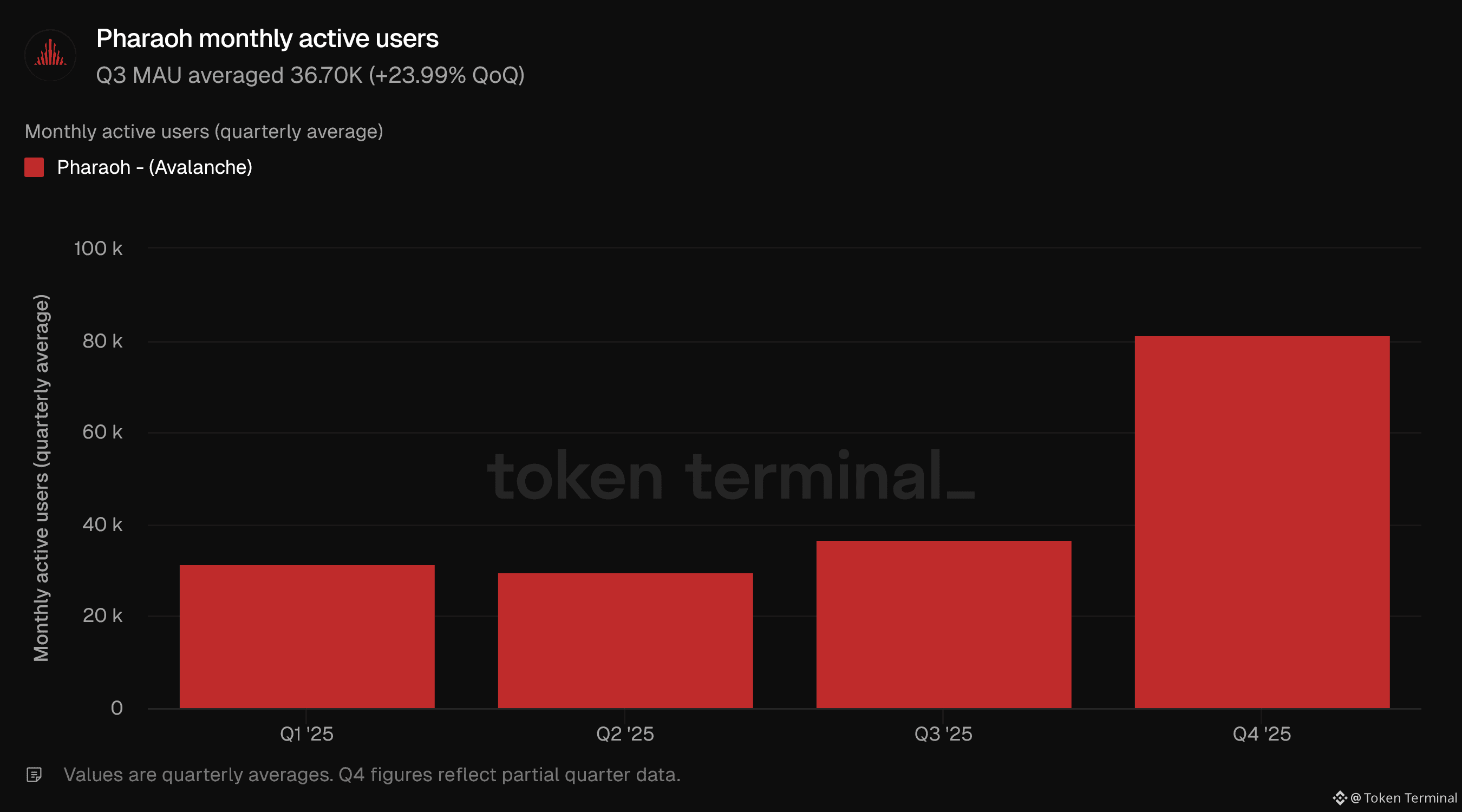The width and height of the screenshot is (1462, 812).
Task: Open the @ Token Terminal attribution link
Action: pyautogui.click(x=1404, y=798)
